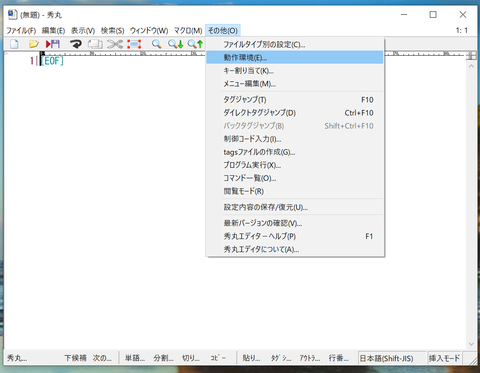Click the ｱｳﾄﾗ... status bar button
This screenshot has width=480, height=373.
(309, 358)
